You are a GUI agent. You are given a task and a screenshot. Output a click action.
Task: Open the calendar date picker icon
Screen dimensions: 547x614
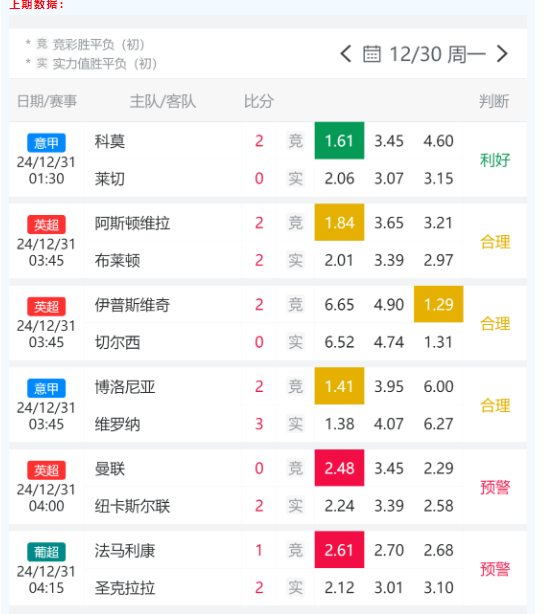point(372,54)
